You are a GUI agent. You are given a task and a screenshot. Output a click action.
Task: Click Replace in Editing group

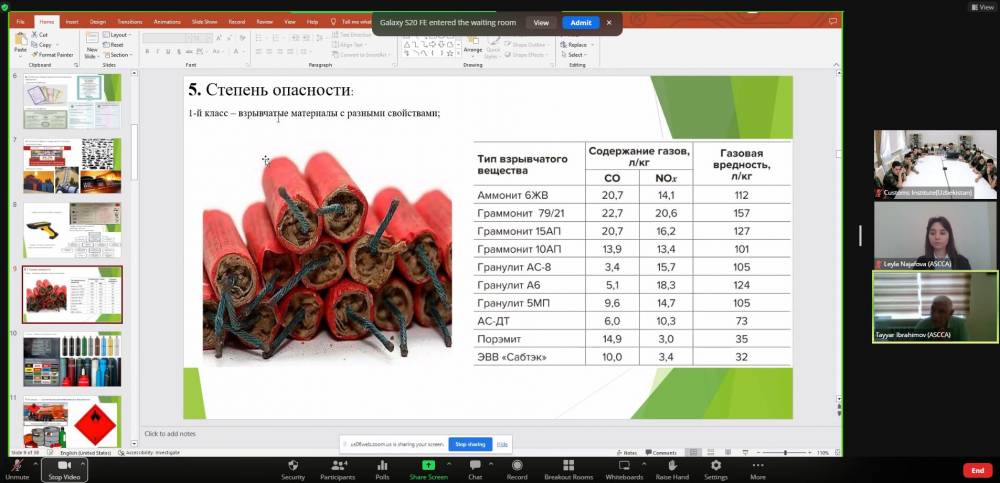(x=577, y=45)
